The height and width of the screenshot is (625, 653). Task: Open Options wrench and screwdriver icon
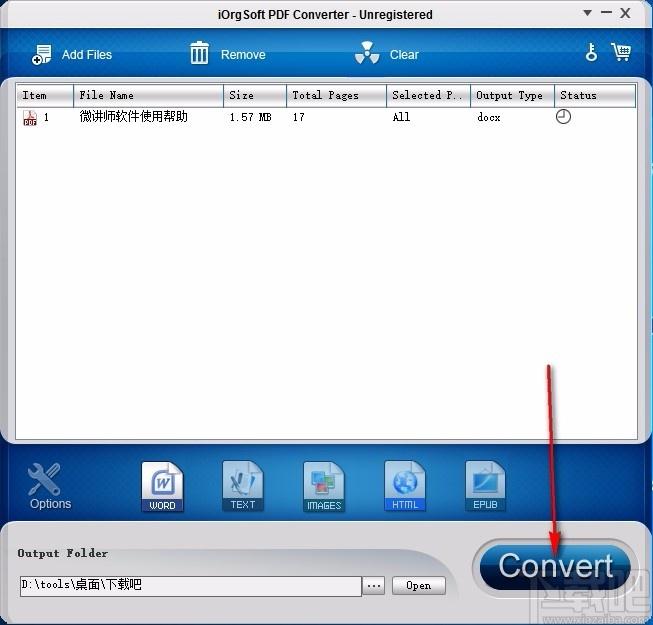(44, 479)
